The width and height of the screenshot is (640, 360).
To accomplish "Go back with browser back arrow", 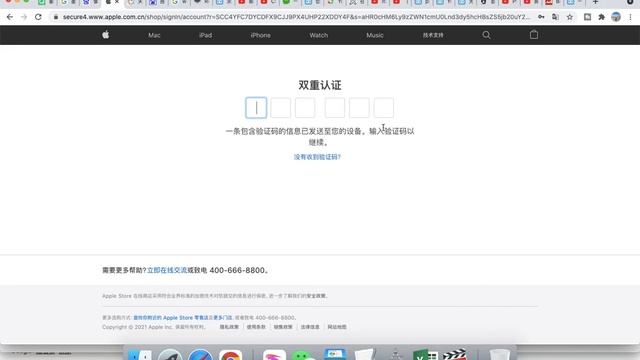I will pos(10,17).
